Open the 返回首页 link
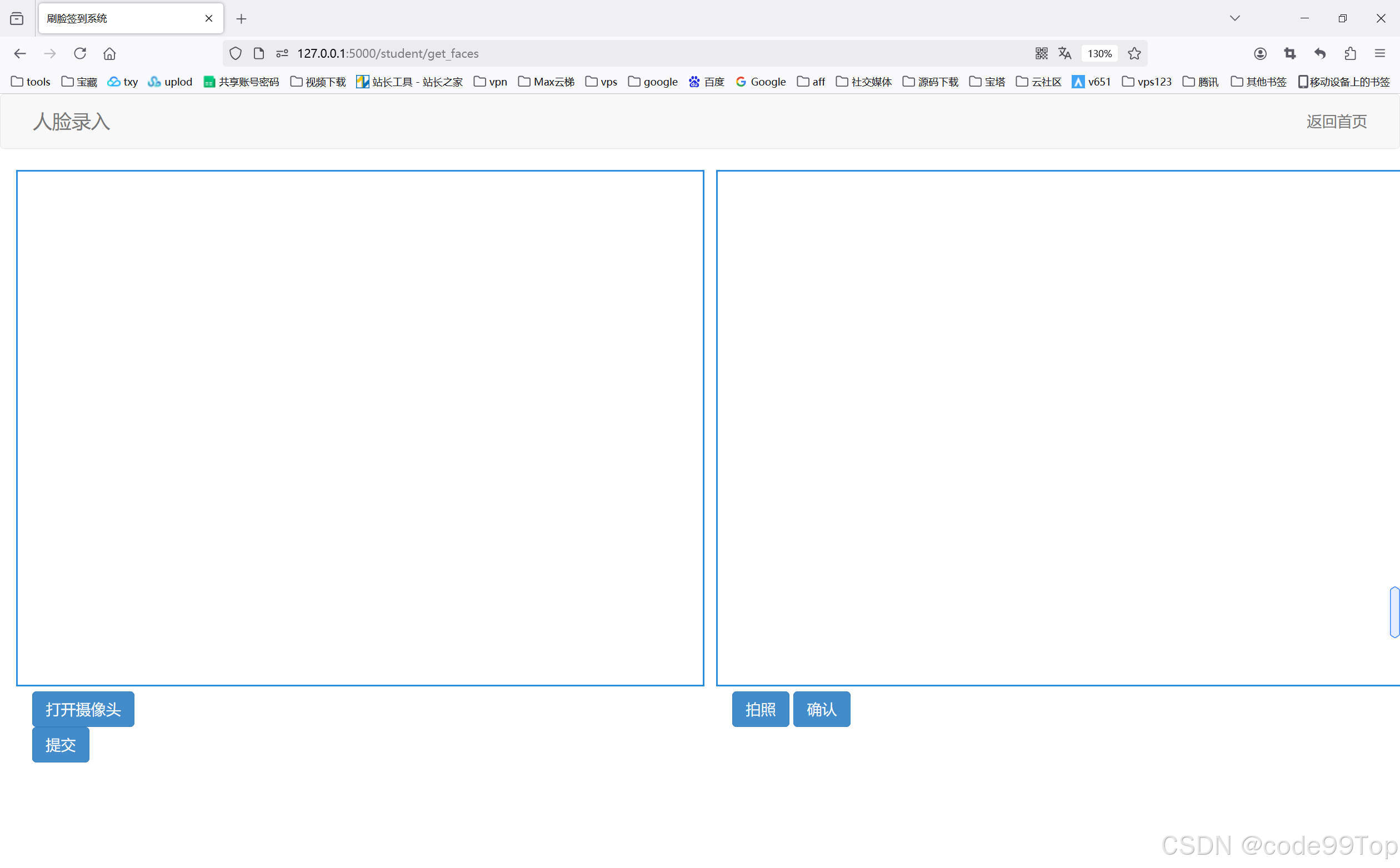Screen dimensions: 1400x868 coord(1336,122)
